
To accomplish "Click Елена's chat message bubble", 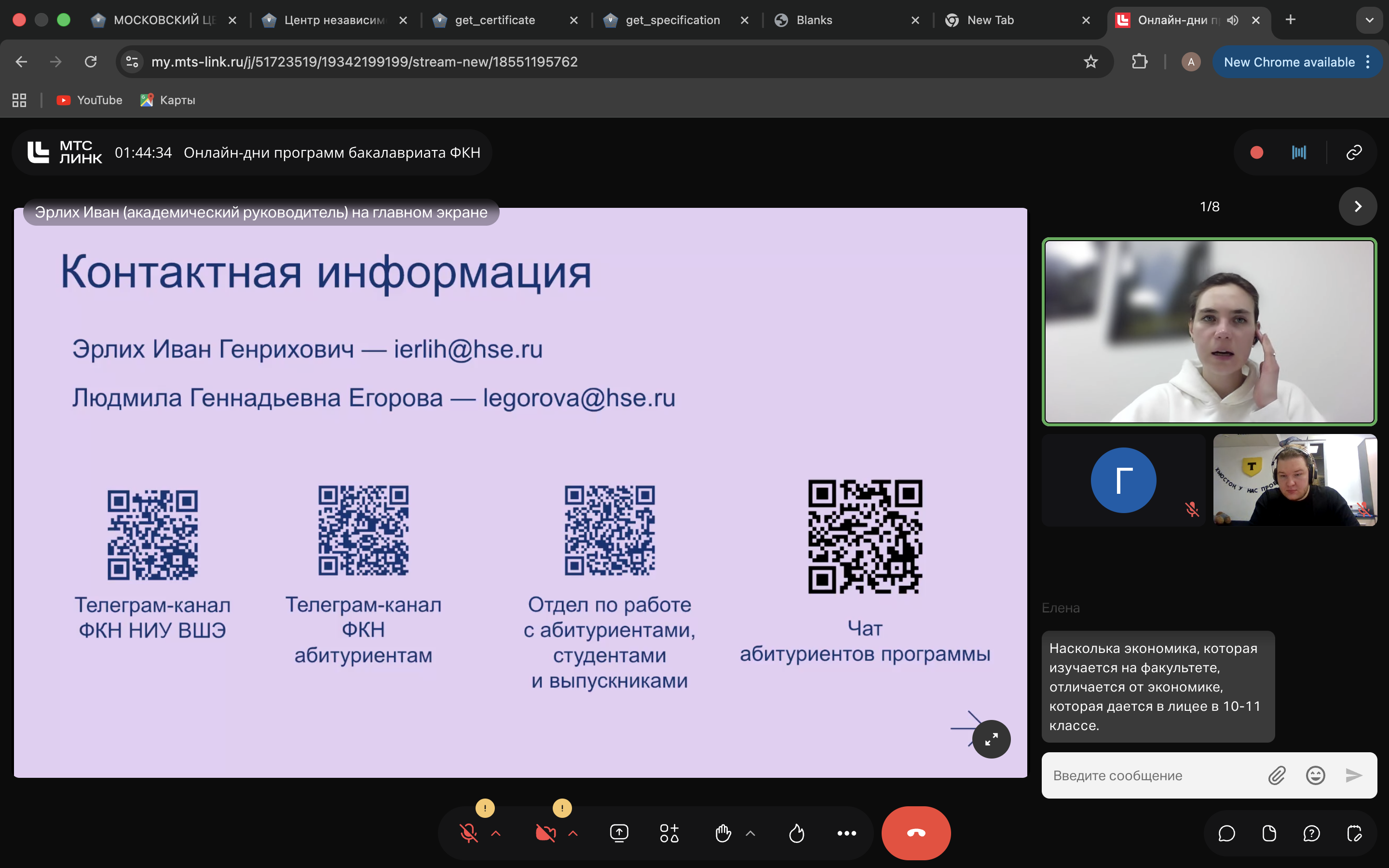I will tap(1157, 687).
